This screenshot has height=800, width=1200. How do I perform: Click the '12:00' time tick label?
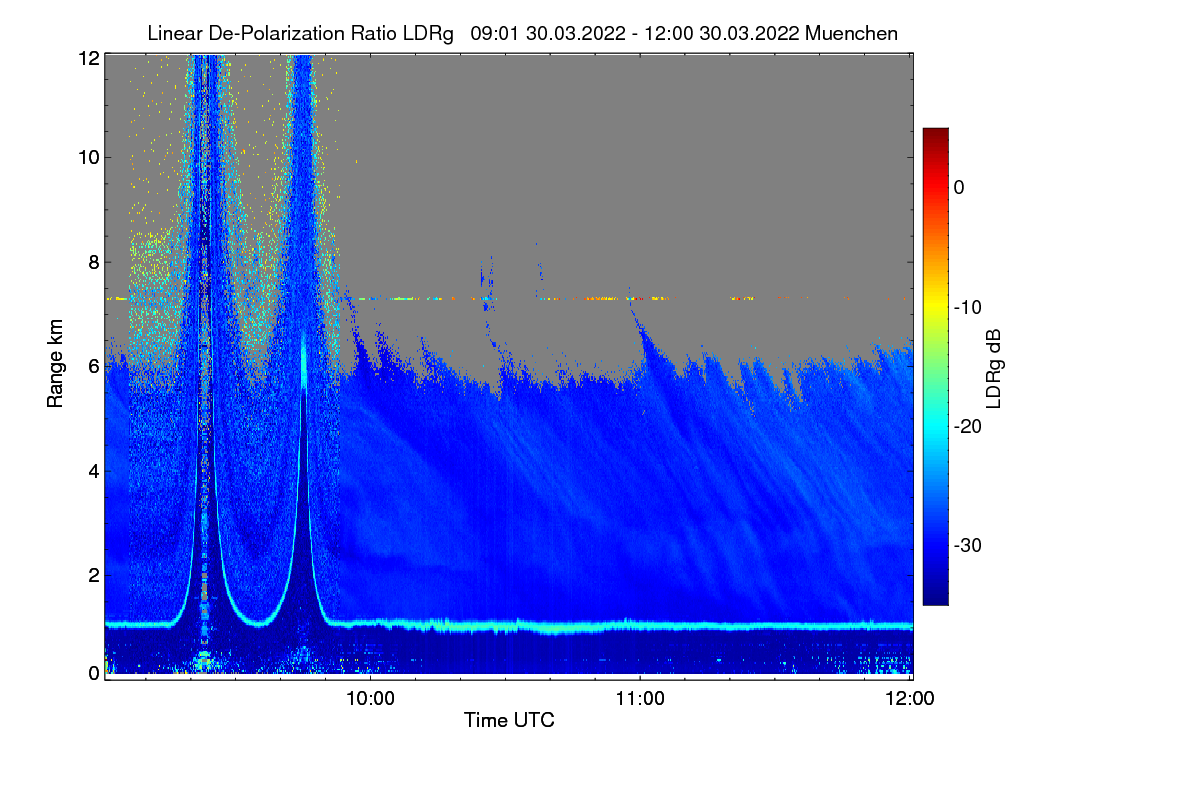point(911,699)
